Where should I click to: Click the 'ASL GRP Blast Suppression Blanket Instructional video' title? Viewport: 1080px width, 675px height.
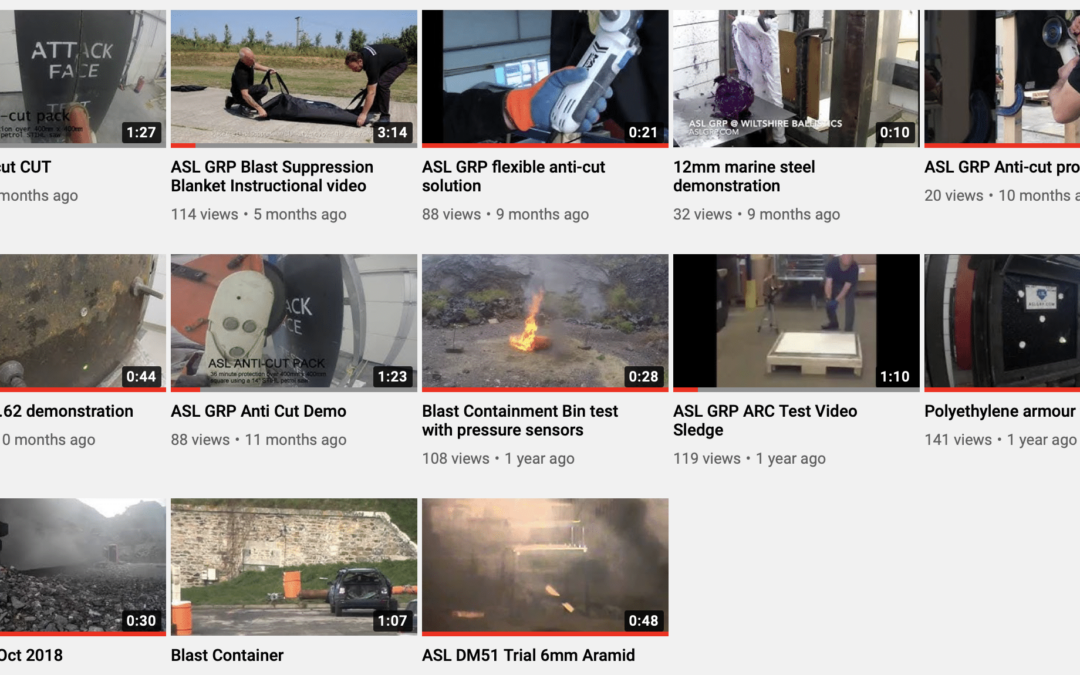(272, 176)
